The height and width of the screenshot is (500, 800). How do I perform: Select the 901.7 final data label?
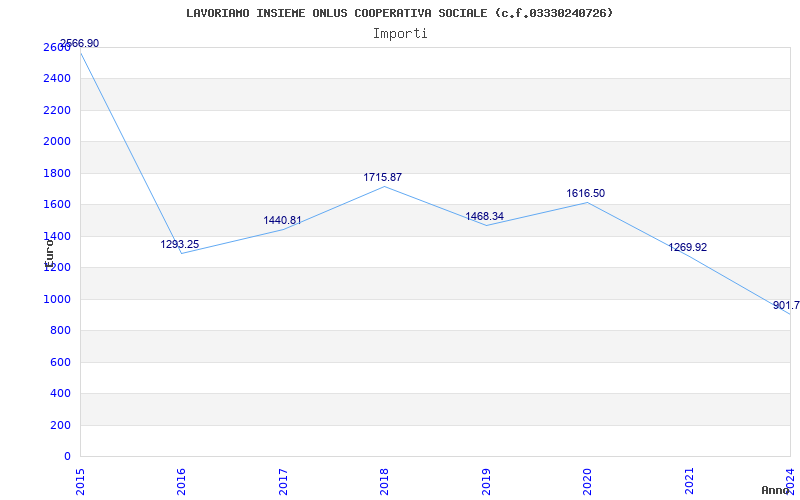pos(785,306)
